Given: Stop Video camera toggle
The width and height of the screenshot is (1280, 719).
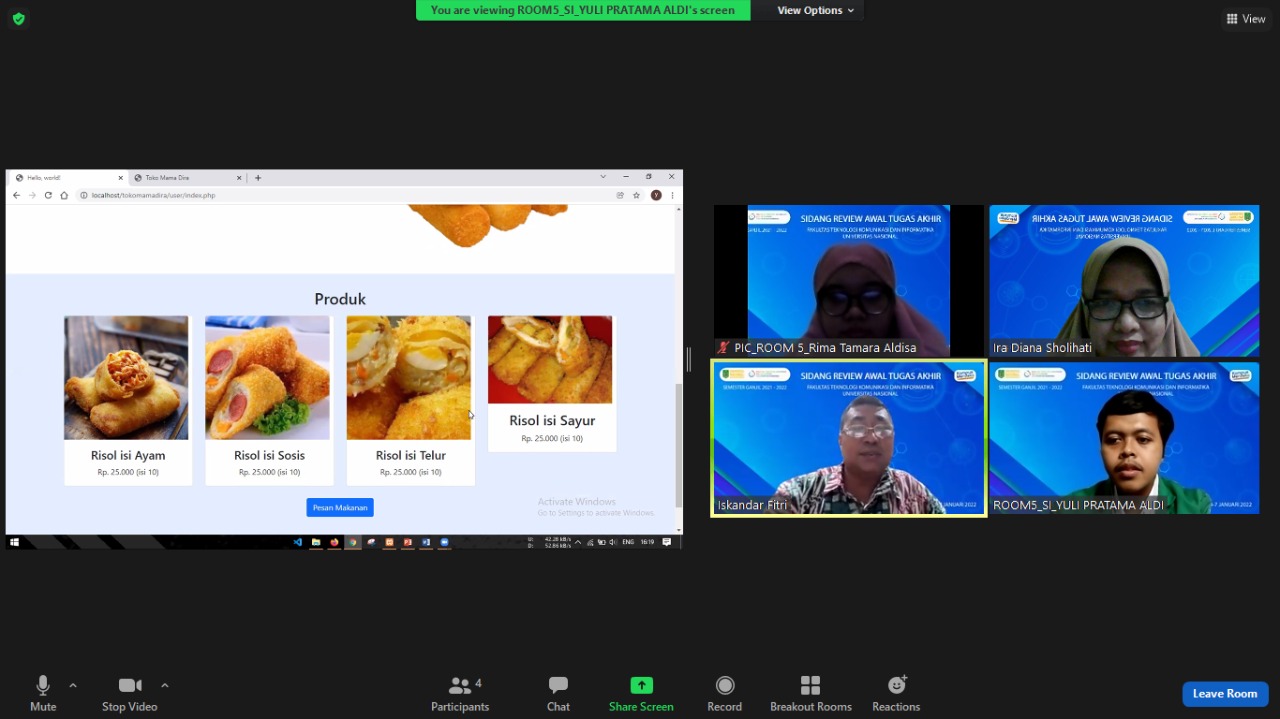Looking at the screenshot, I should (129, 694).
